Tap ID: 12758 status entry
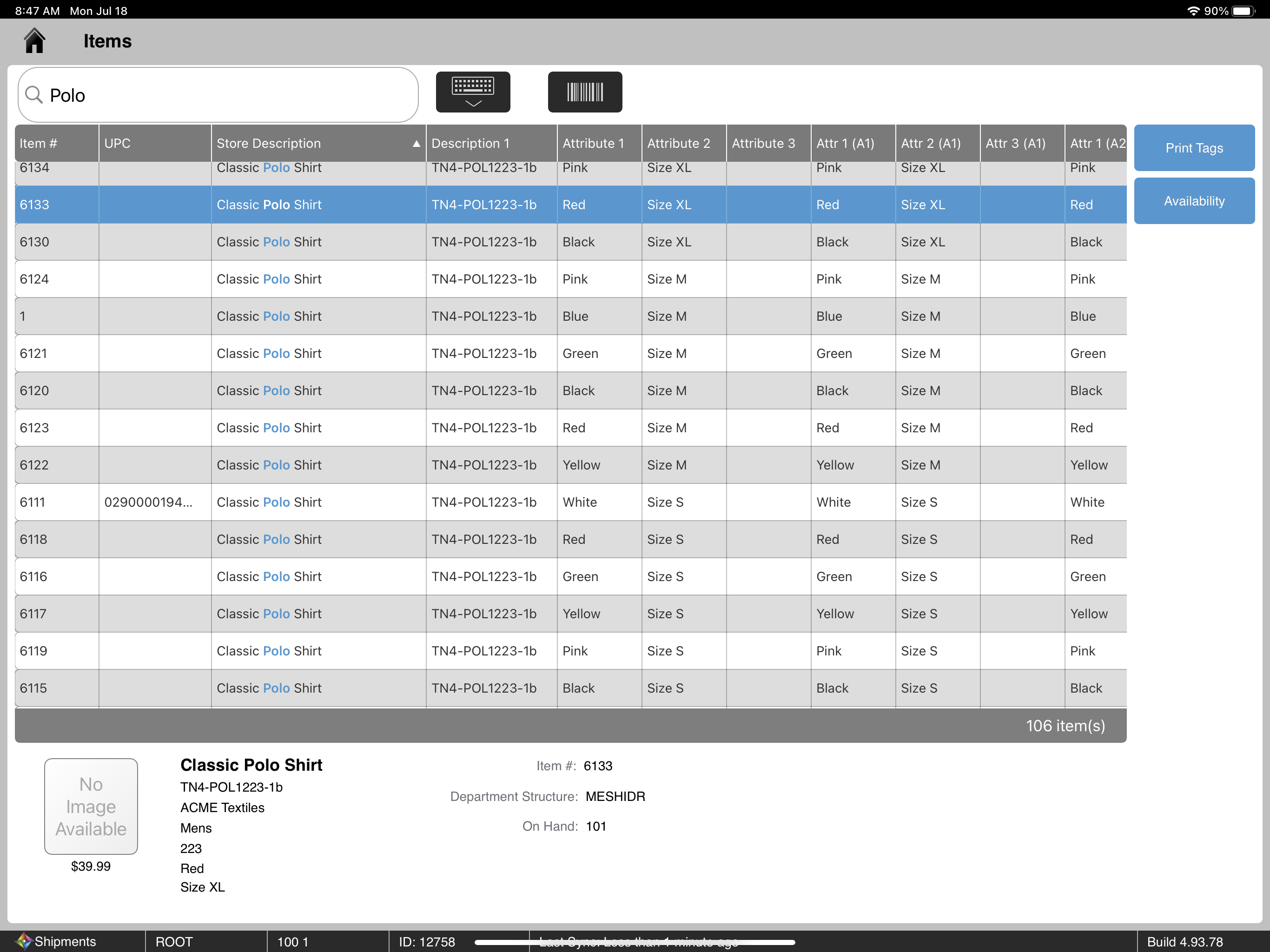 pyautogui.click(x=427, y=942)
